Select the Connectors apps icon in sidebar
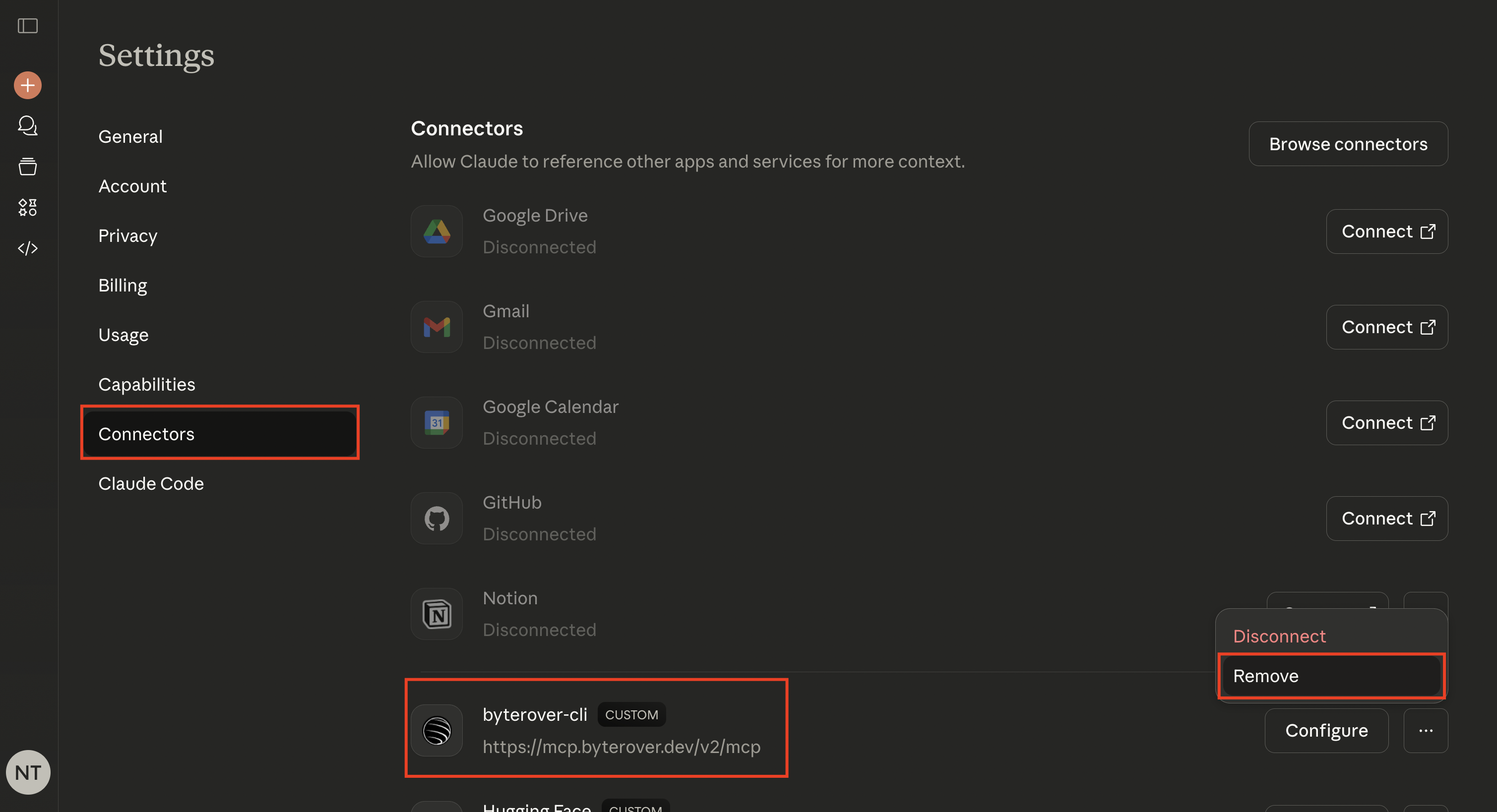1497x812 pixels. click(27, 207)
